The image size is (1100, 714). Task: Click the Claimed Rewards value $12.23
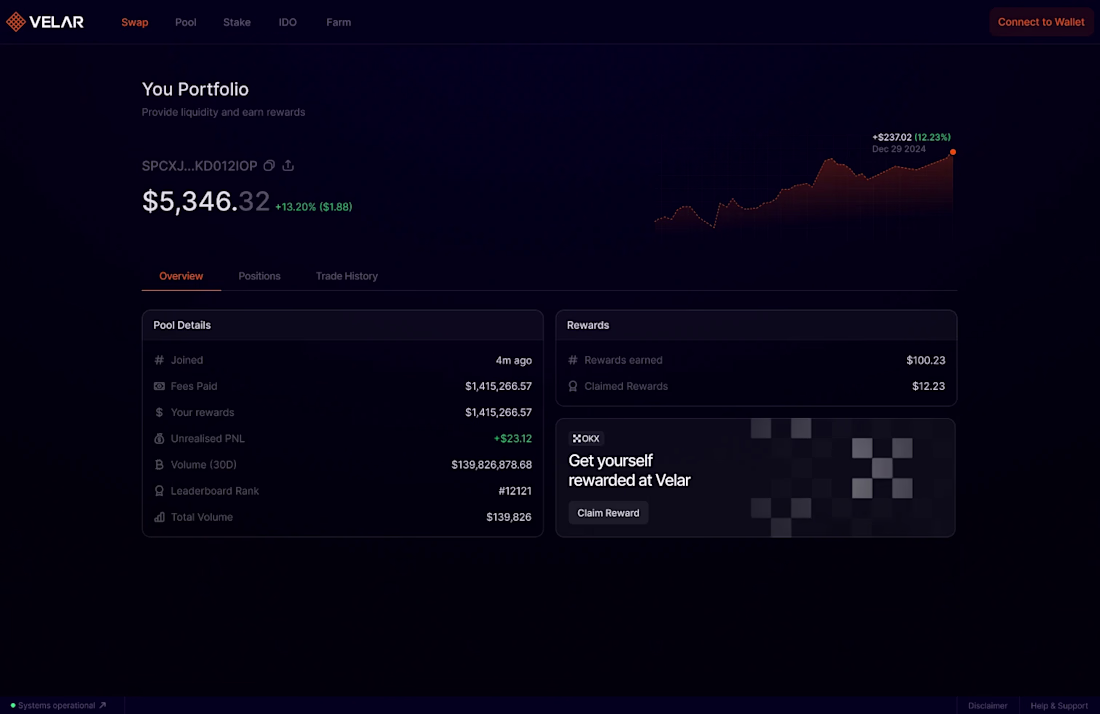click(929, 386)
